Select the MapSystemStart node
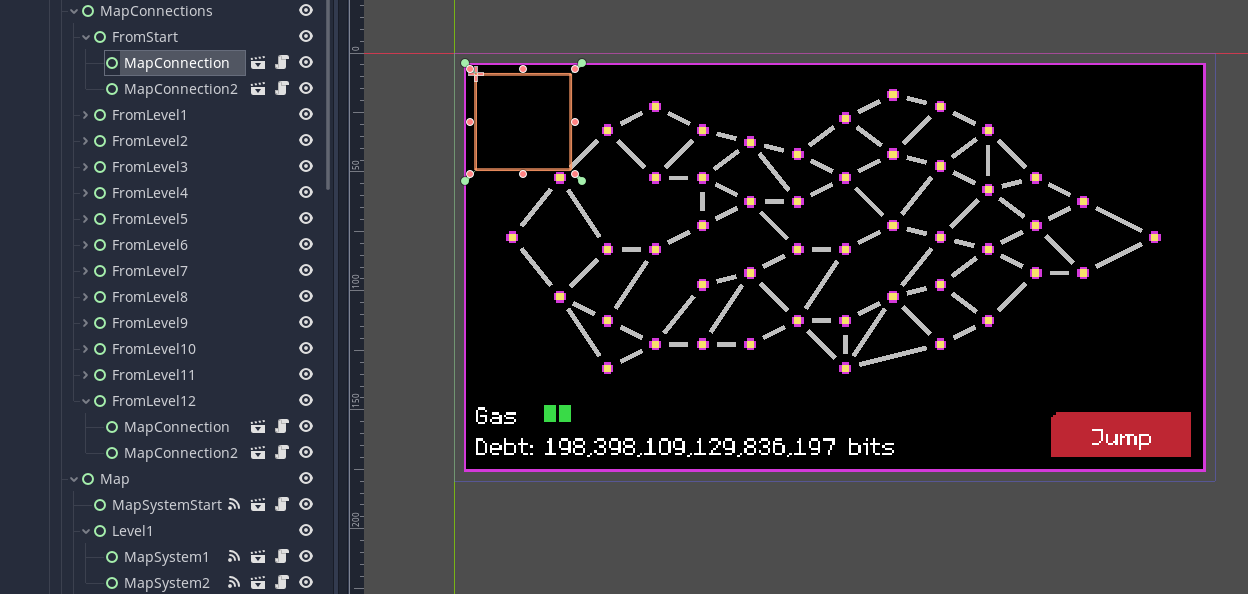Viewport: 1248px width, 594px height. point(167,505)
